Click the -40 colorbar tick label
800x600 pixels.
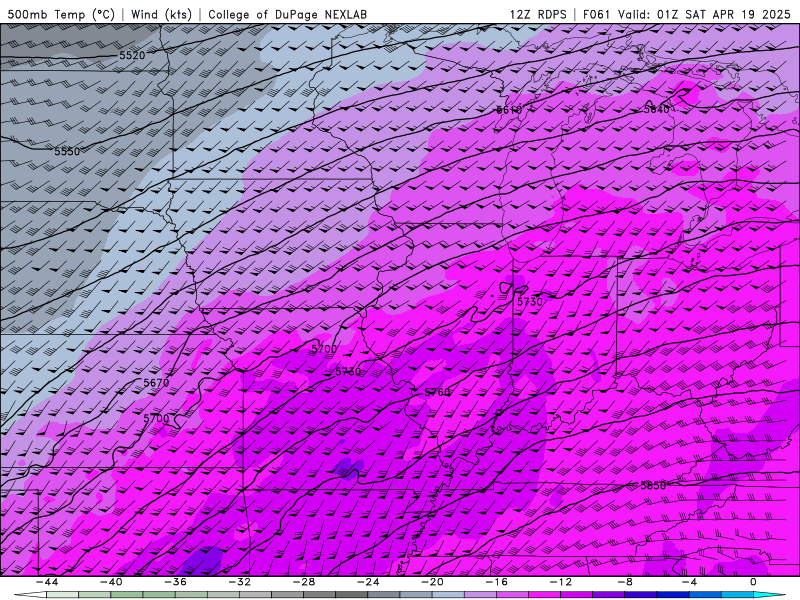pos(111,582)
